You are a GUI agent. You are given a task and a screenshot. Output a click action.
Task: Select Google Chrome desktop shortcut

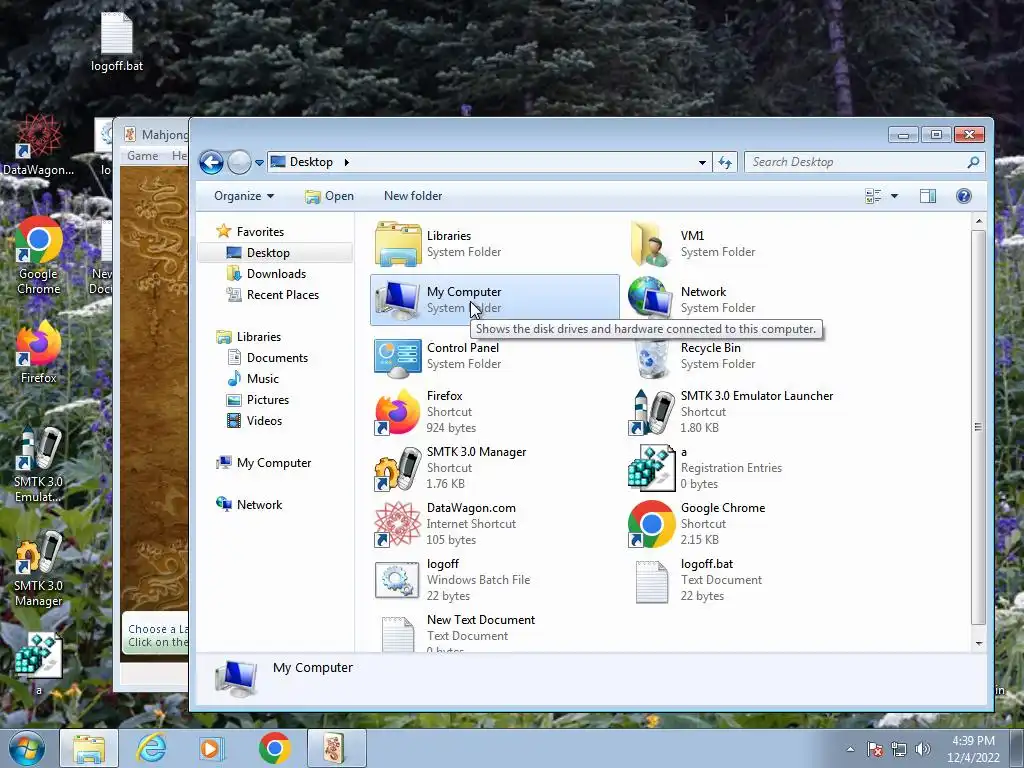[39, 256]
